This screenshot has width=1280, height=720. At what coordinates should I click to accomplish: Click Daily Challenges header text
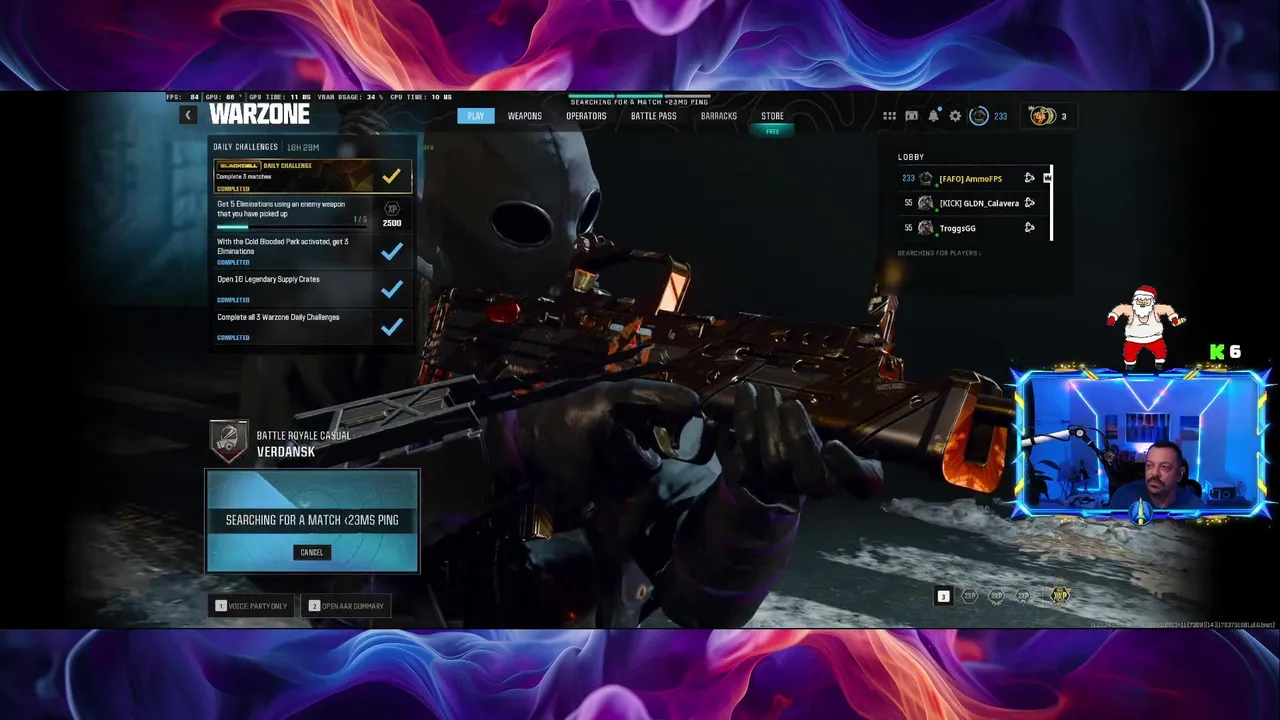click(245, 147)
